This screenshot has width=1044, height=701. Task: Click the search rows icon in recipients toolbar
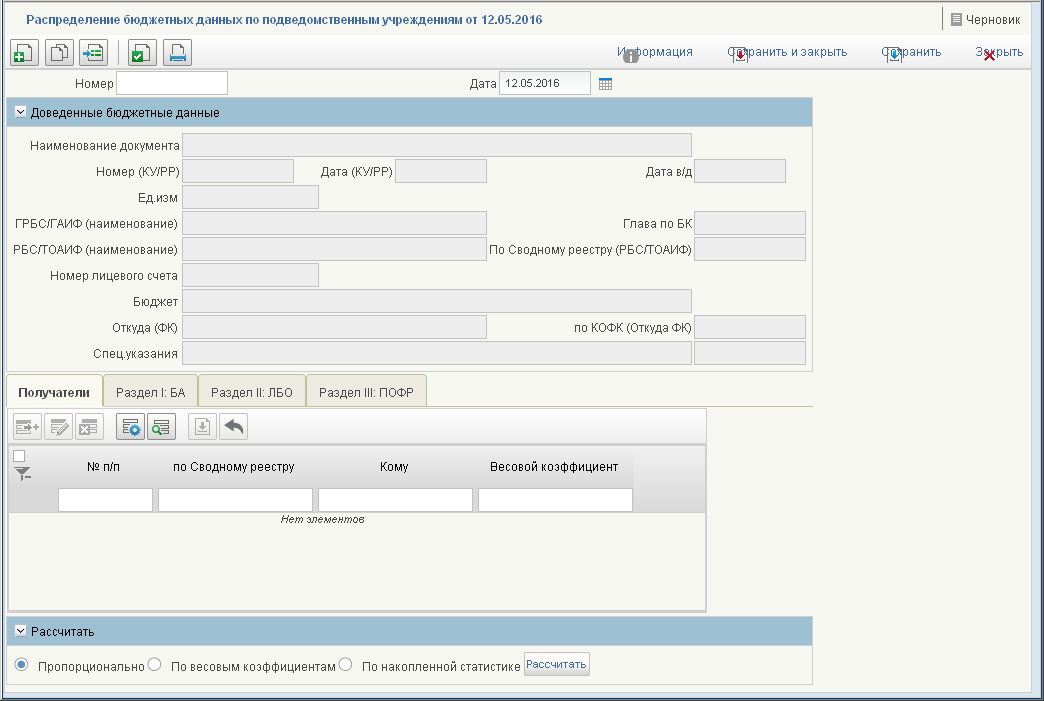click(161, 427)
